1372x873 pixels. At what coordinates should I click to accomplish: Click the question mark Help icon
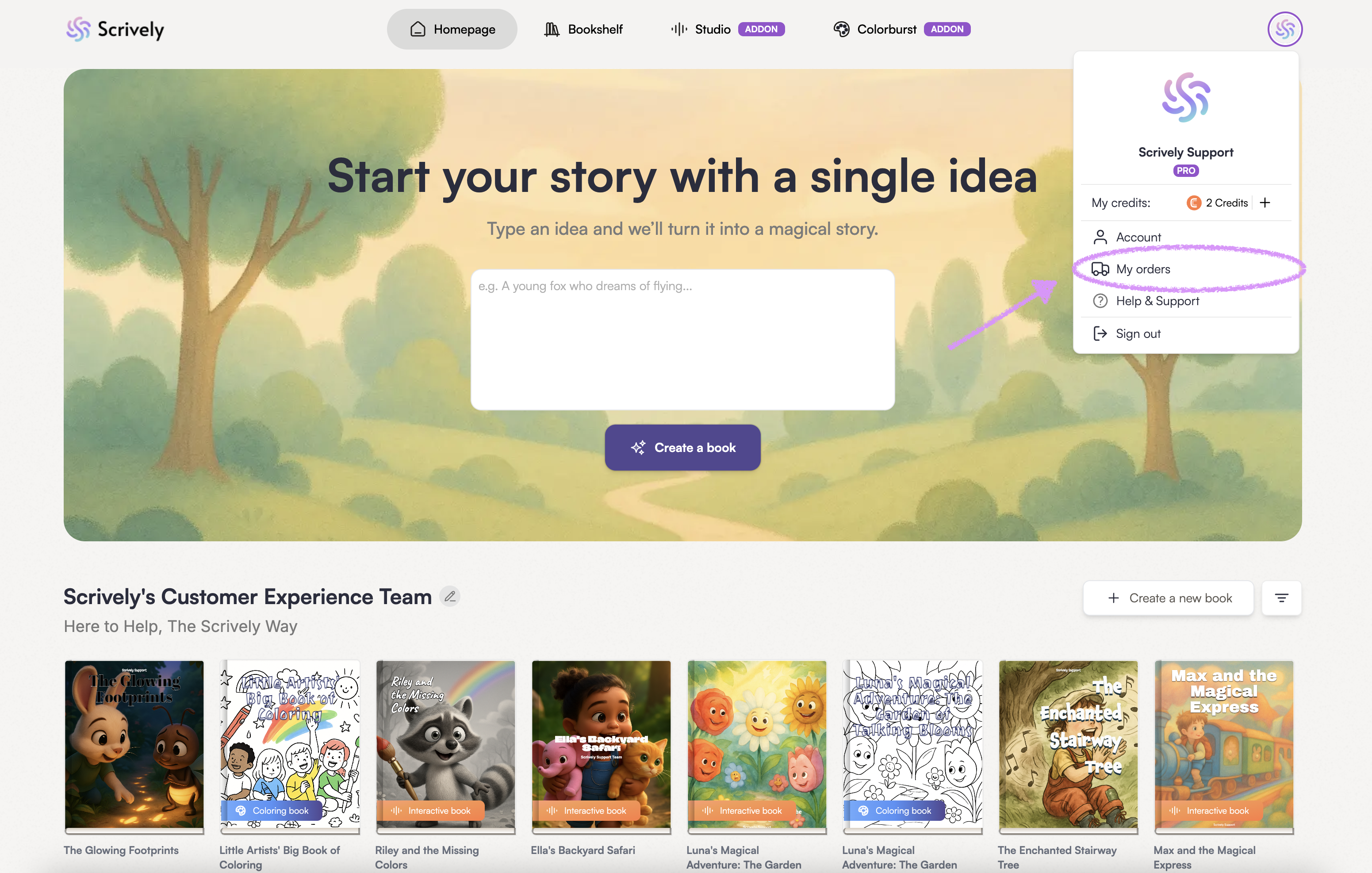[1100, 301]
